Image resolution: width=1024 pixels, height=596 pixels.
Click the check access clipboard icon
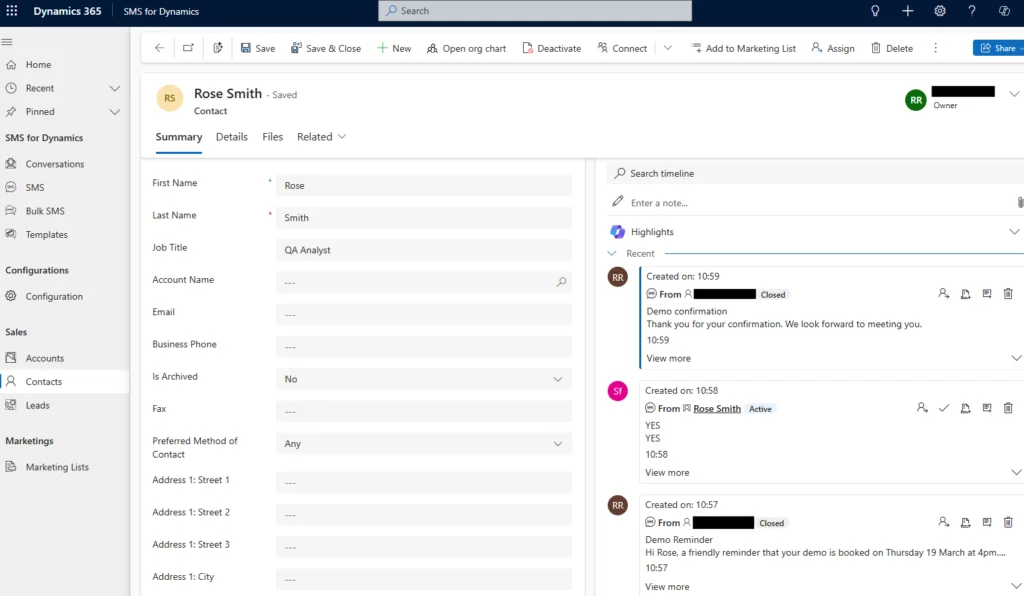click(218, 48)
